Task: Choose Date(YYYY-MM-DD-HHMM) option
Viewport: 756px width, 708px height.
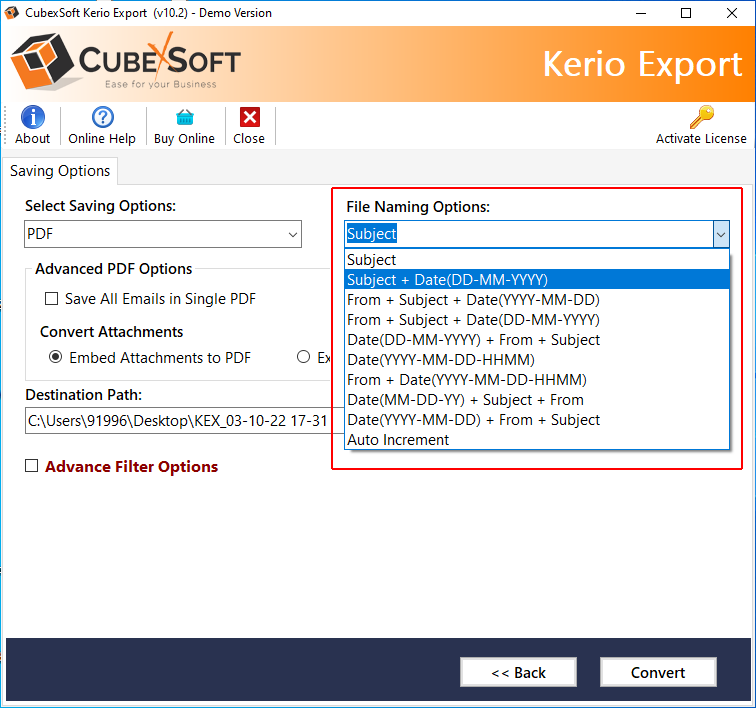Action: 537,360
